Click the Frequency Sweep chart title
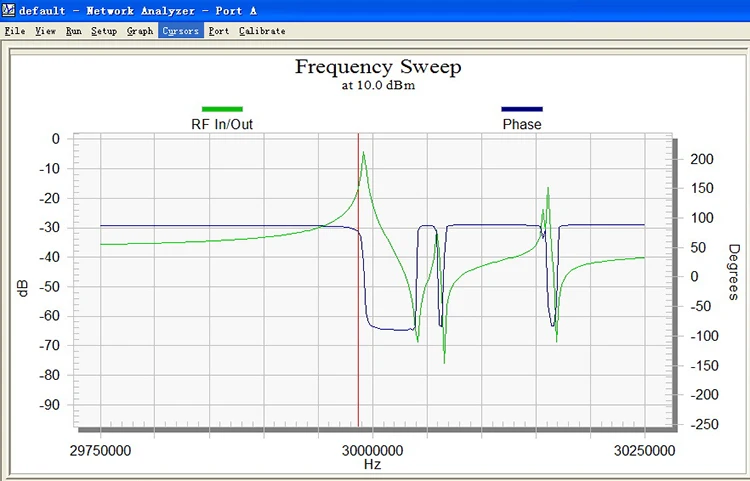 pyautogui.click(x=378, y=66)
